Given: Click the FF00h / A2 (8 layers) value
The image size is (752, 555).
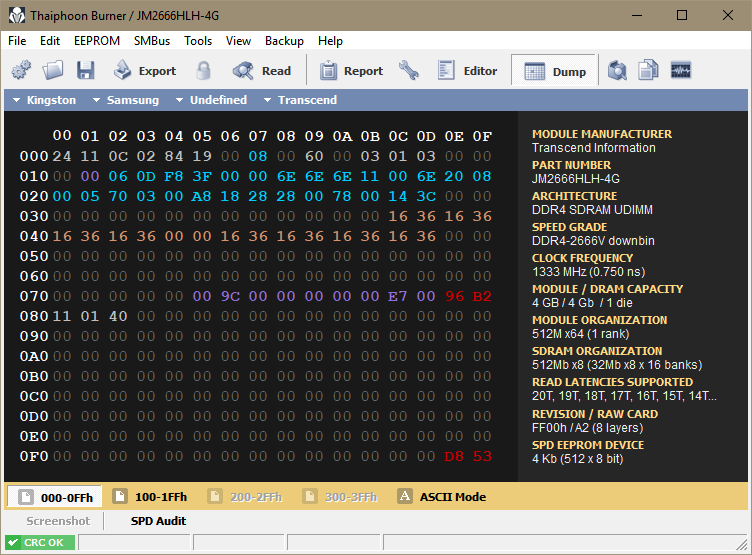Looking at the screenshot, I should [x=588, y=428].
